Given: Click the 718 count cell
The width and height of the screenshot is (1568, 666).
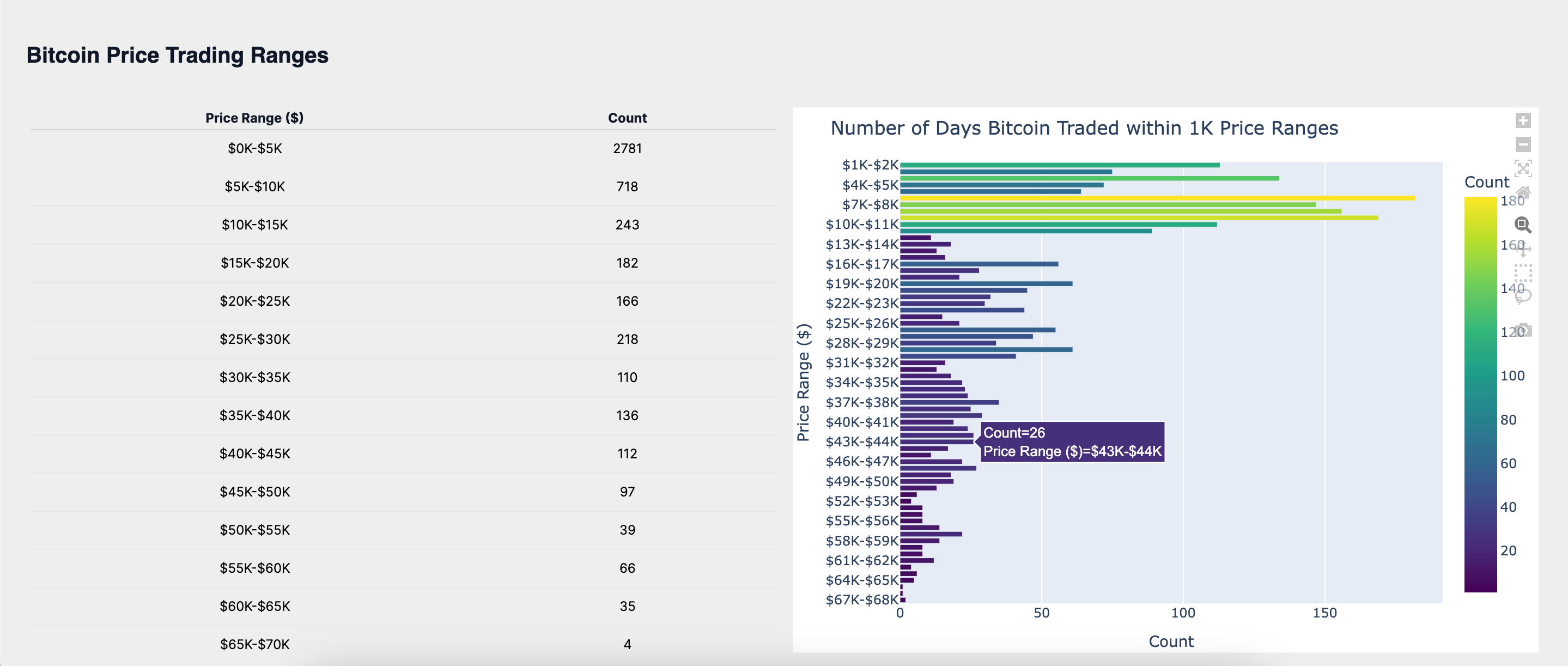Looking at the screenshot, I should click(627, 187).
